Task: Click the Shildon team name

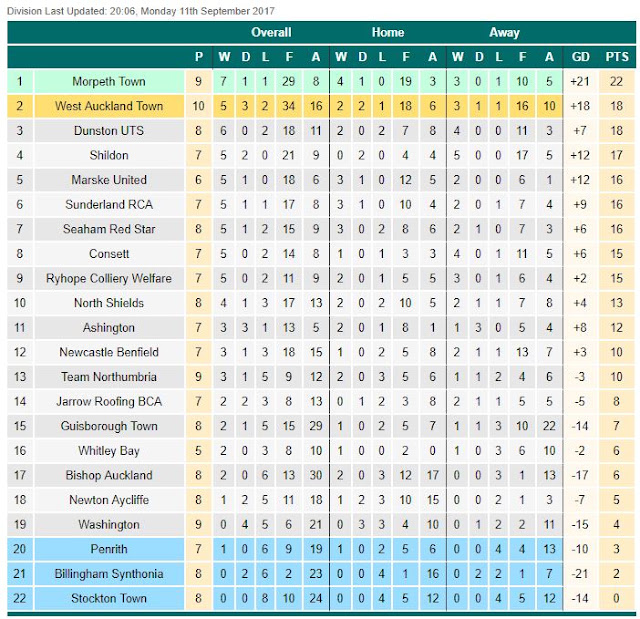Action: click(109, 155)
